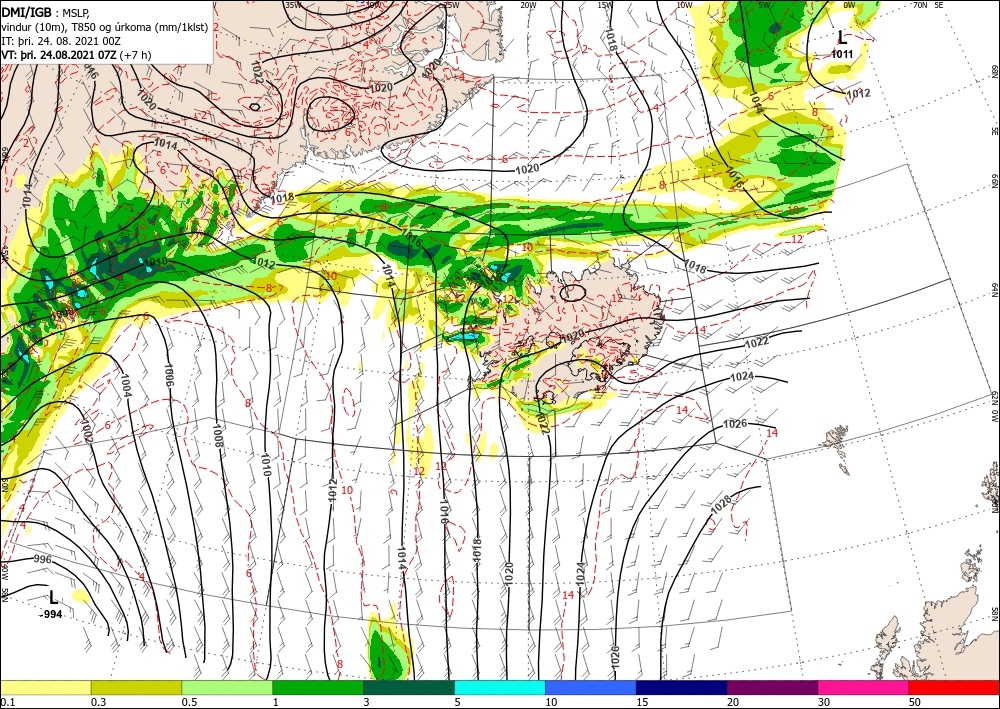Click the '0.5' legend scale value
Image resolution: width=1000 pixels, height=709 pixels.
tap(189, 702)
